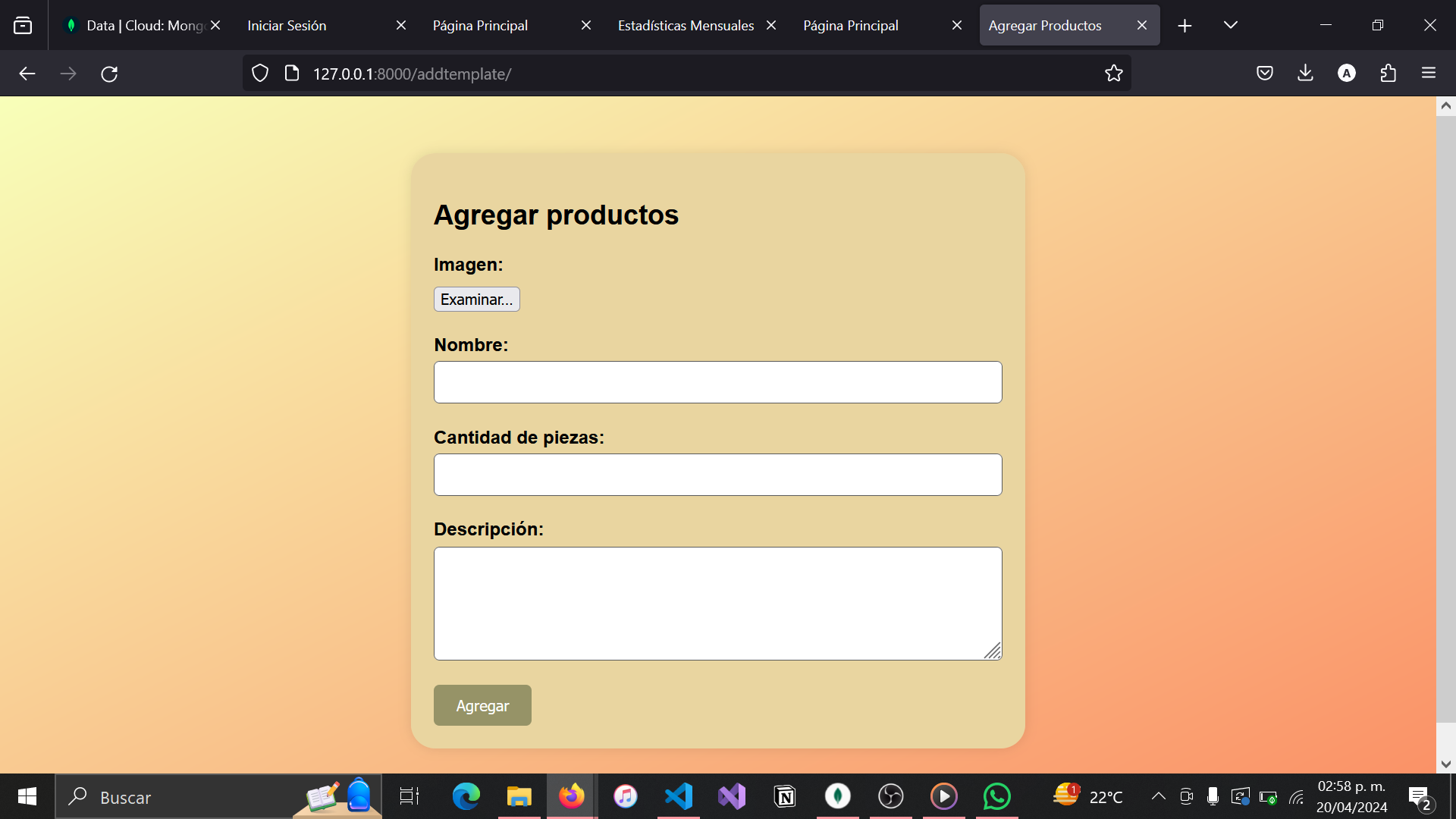Open Firefox application hamburger menu

click(1429, 74)
